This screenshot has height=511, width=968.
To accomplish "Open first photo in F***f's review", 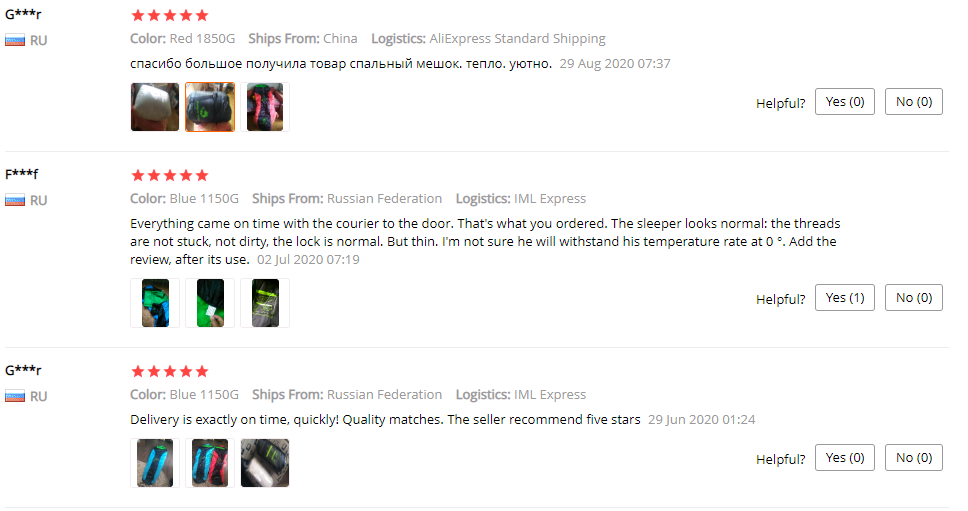I will pyautogui.click(x=155, y=303).
